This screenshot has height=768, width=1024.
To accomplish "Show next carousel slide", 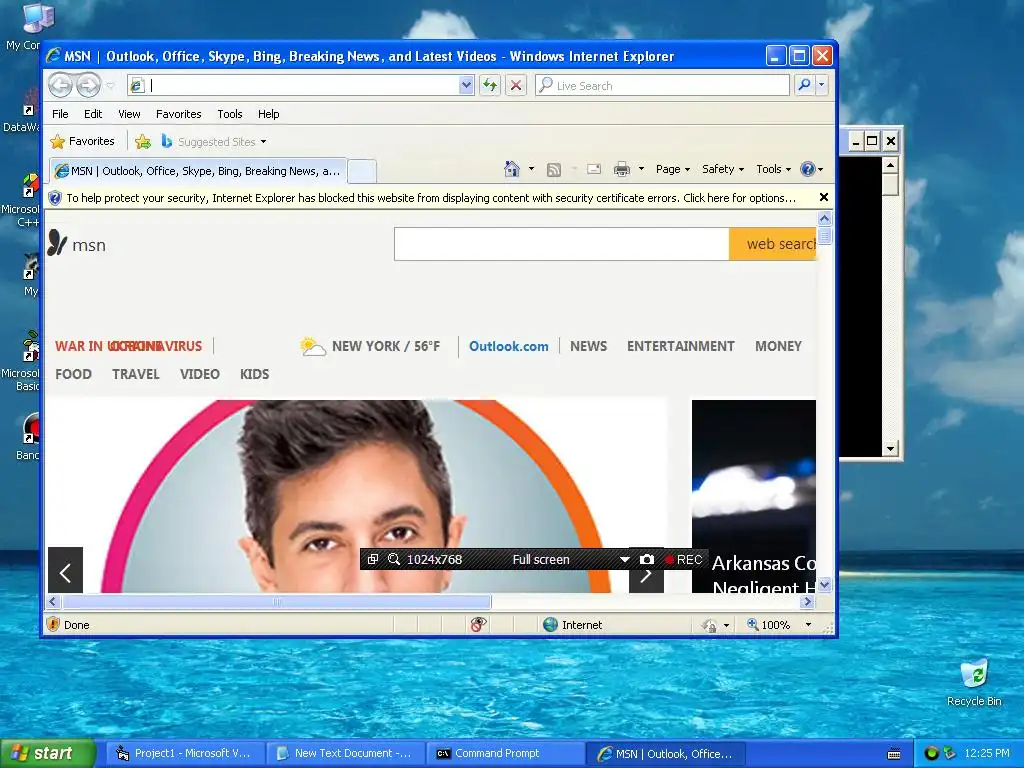I will click(x=646, y=577).
